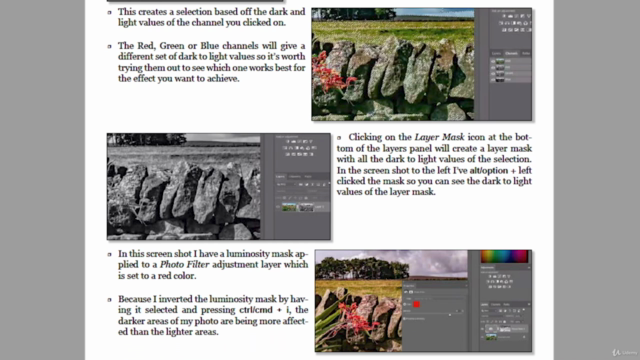Select the RGB channel row in the Channels panel
Screen dimensions: 640x360
point(510,61)
